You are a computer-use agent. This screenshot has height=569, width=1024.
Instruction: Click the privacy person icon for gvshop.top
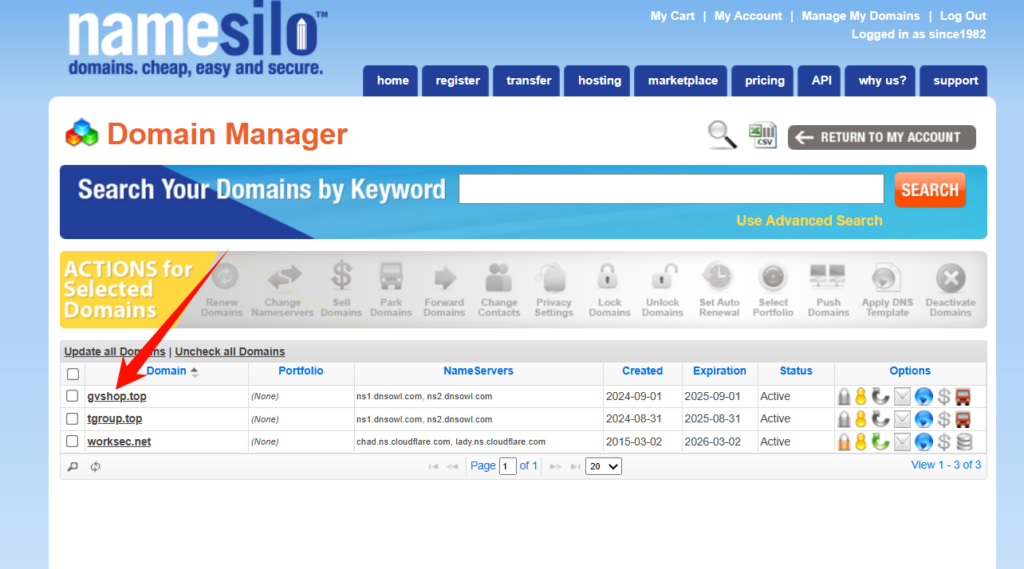pyautogui.click(x=861, y=397)
